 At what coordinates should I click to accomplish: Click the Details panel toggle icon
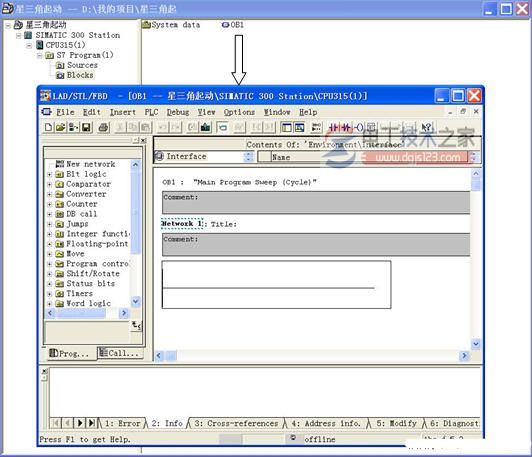coord(299,128)
